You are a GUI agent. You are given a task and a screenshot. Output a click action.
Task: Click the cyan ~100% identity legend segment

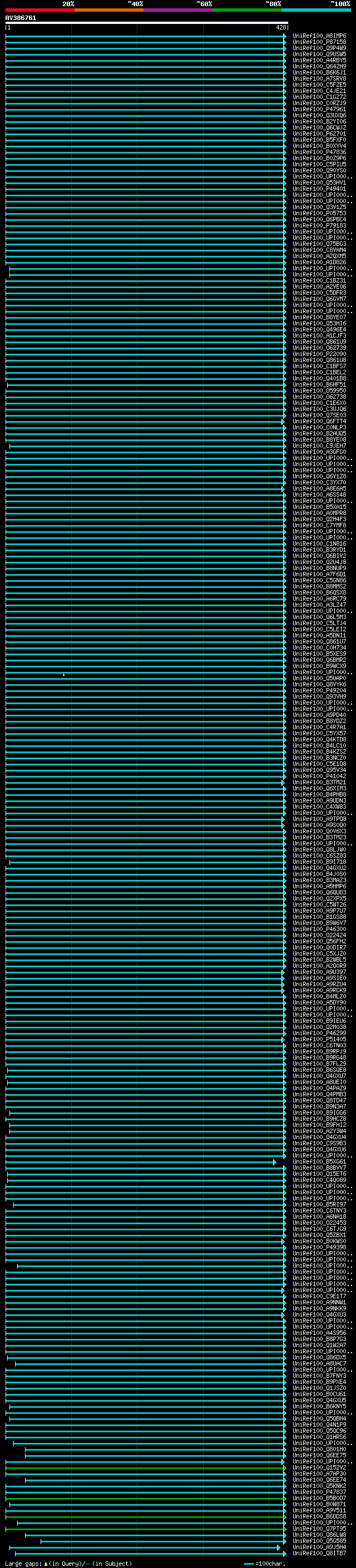317,11
